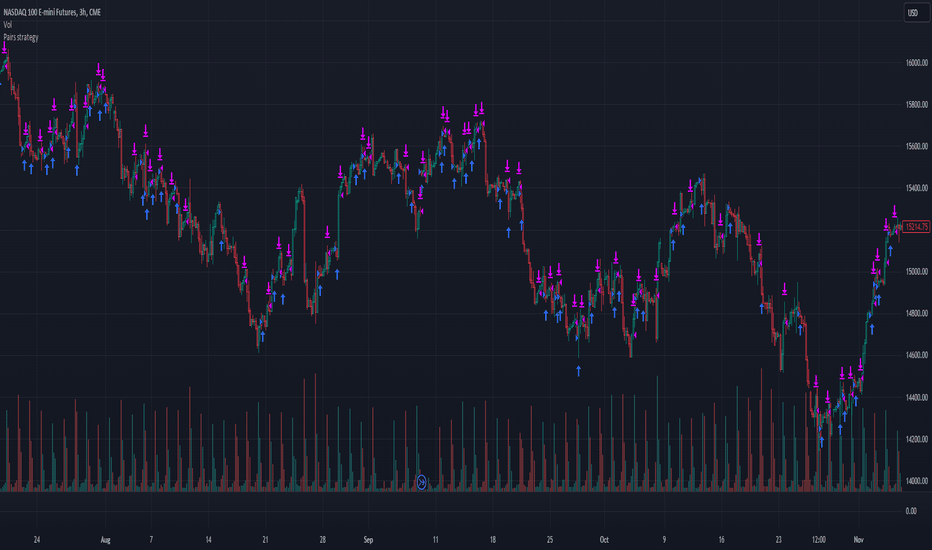Click the 24 date label on the time axis
The image size is (932, 550).
[x=37, y=540]
